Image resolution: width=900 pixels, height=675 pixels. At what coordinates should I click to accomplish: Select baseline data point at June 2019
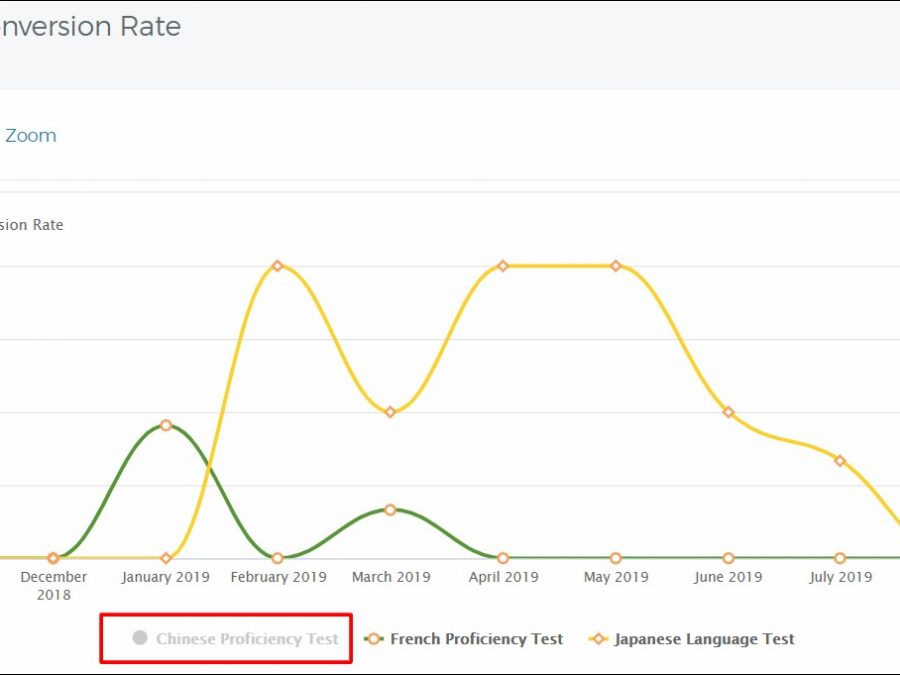point(728,558)
